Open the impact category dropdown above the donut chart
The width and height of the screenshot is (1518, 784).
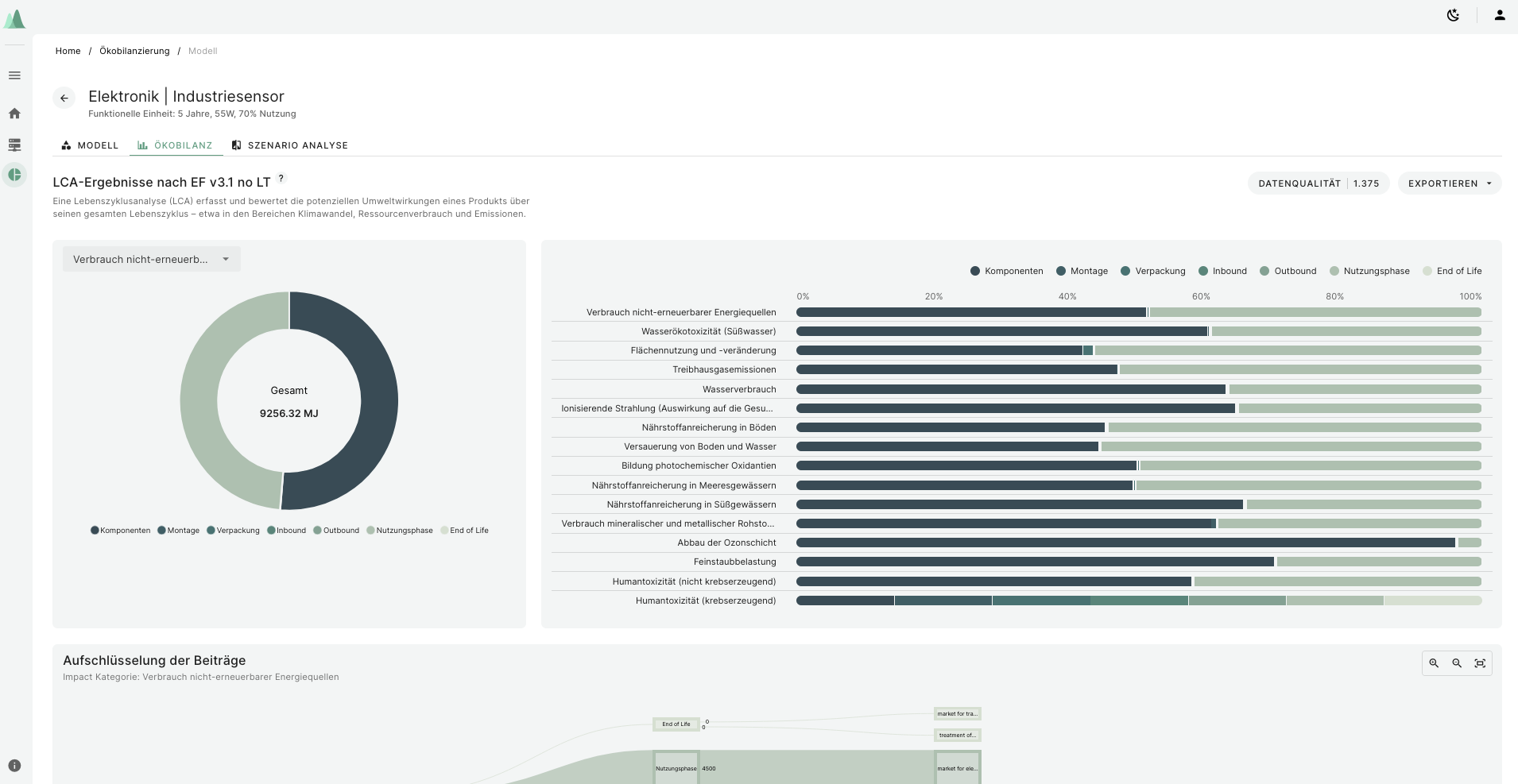150,259
